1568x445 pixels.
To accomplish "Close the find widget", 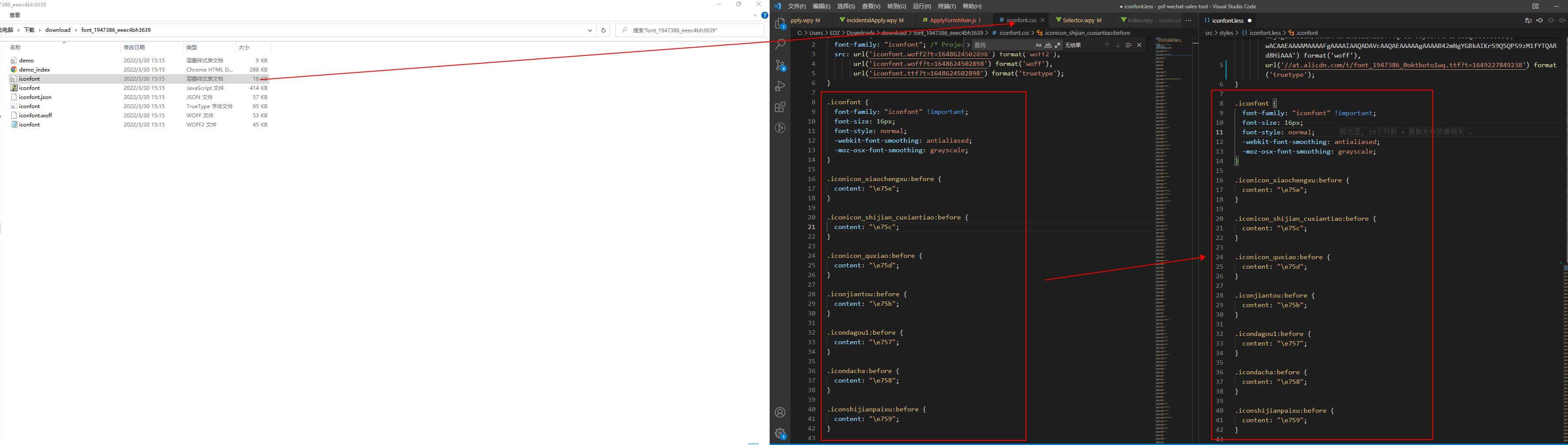I will click(1140, 45).
